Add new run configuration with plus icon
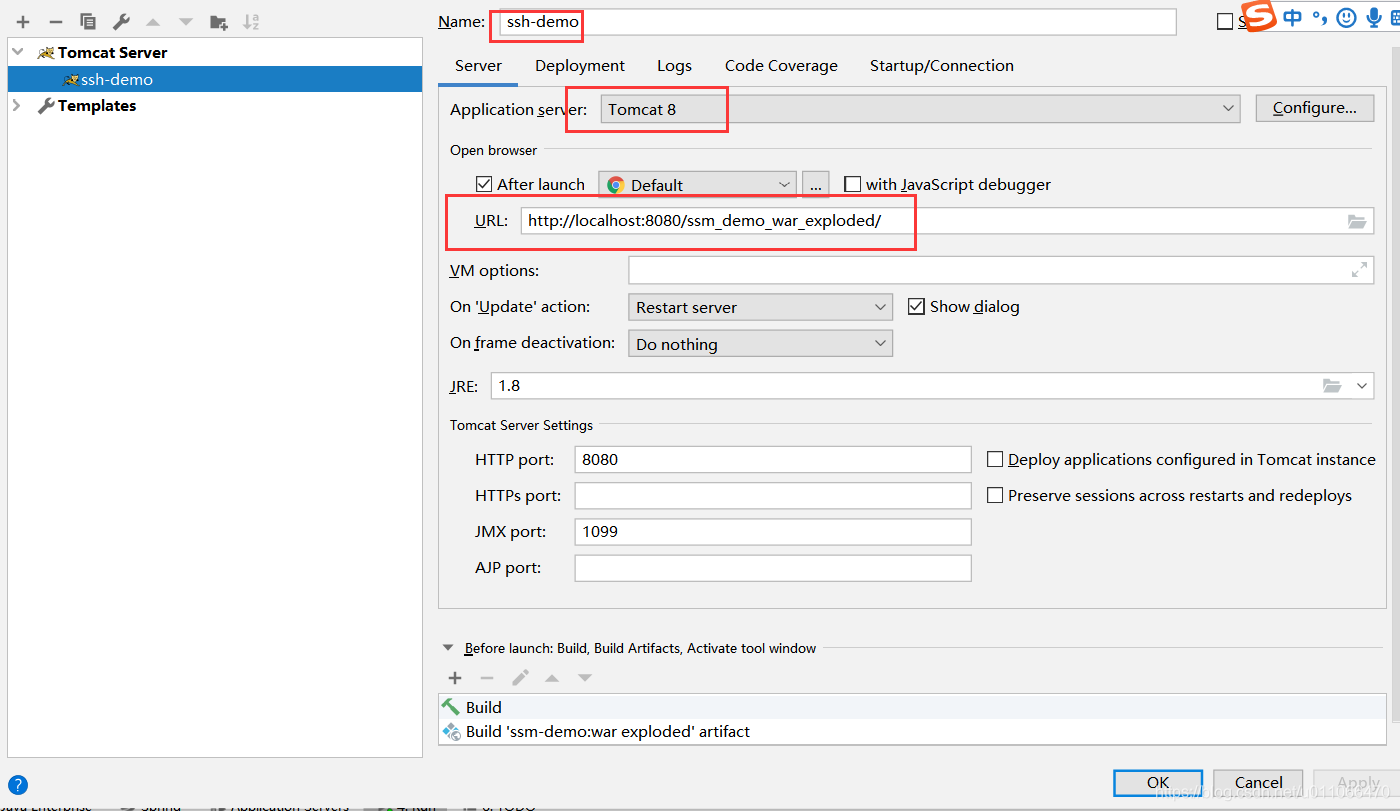The width and height of the screenshot is (1400, 811). 23,21
